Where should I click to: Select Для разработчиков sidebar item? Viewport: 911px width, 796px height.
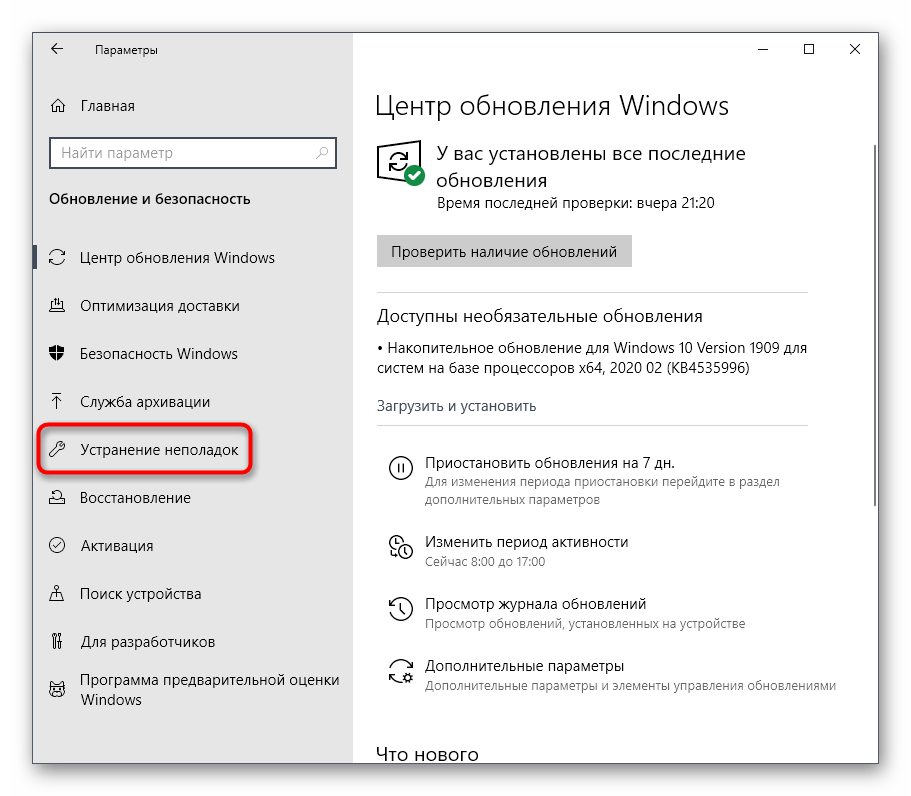tap(147, 642)
